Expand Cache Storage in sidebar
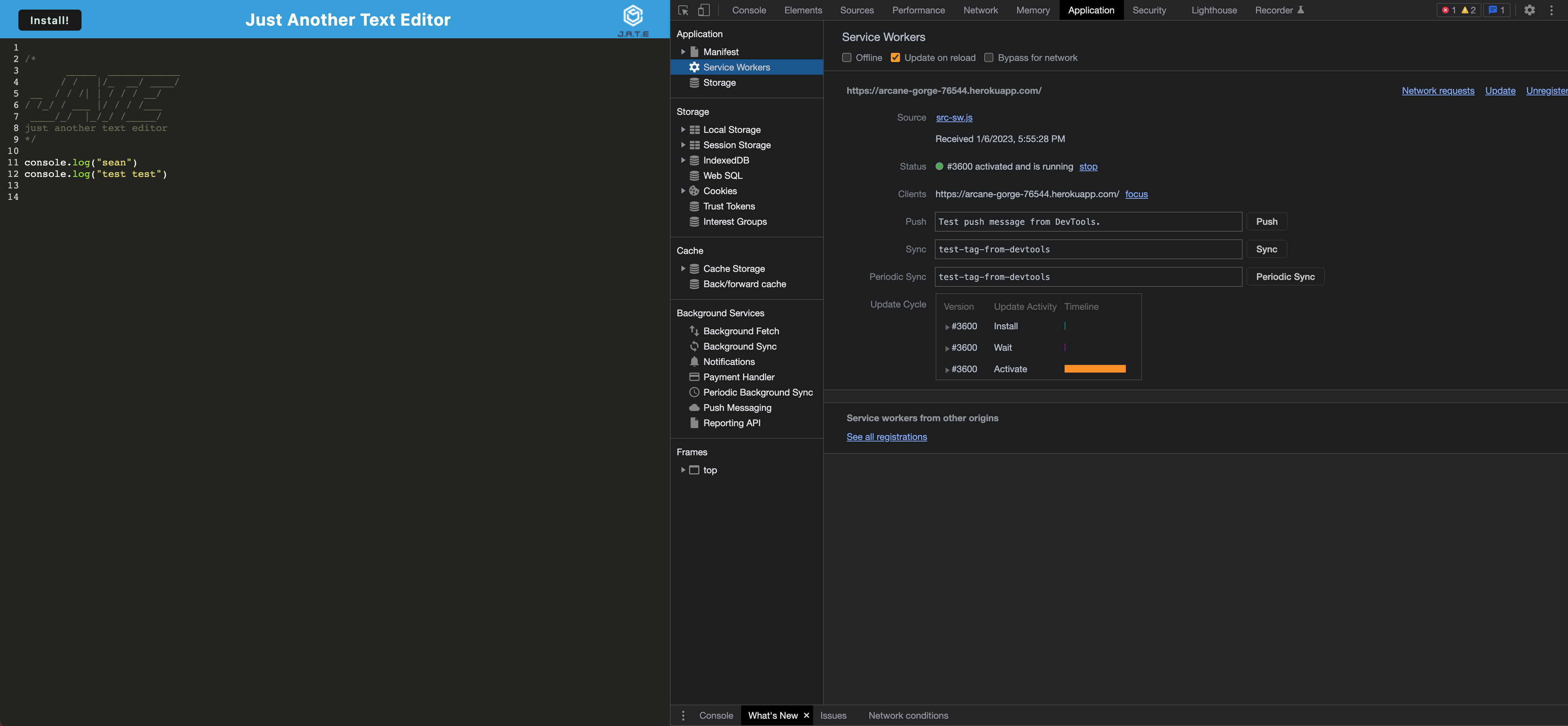Screen dimensions: 1568x726 pos(683,268)
